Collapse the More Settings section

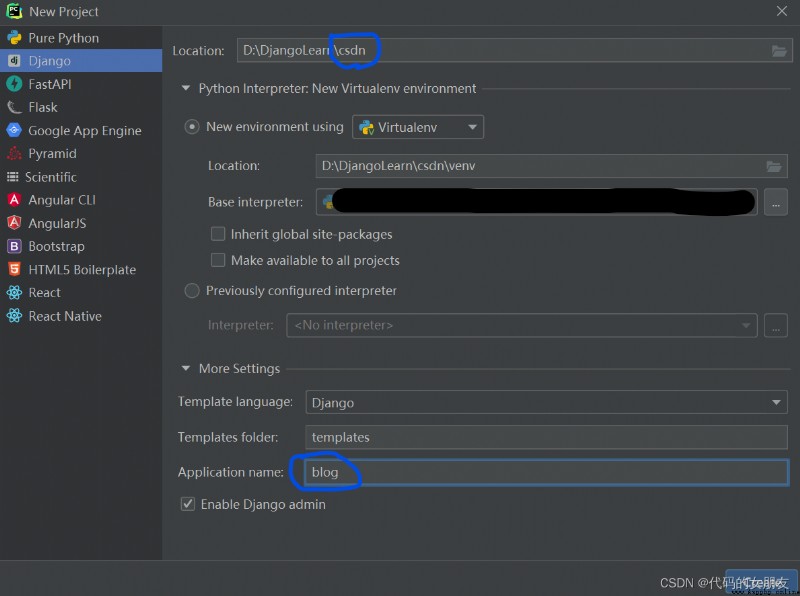click(x=185, y=368)
